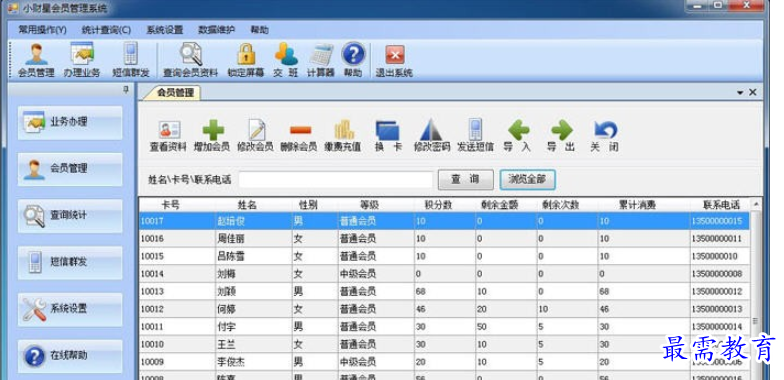The image size is (784, 380).
Task: Click the 换卡 card icon
Action: coord(388,136)
